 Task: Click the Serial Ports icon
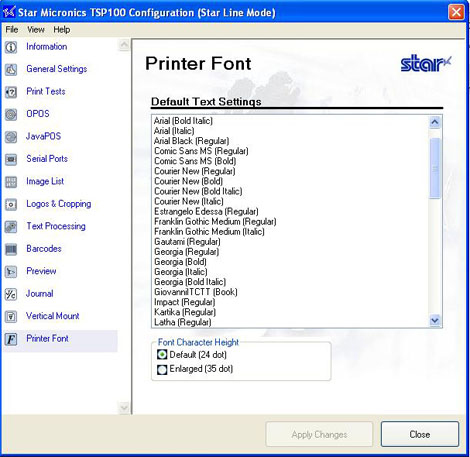click(x=11, y=159)
